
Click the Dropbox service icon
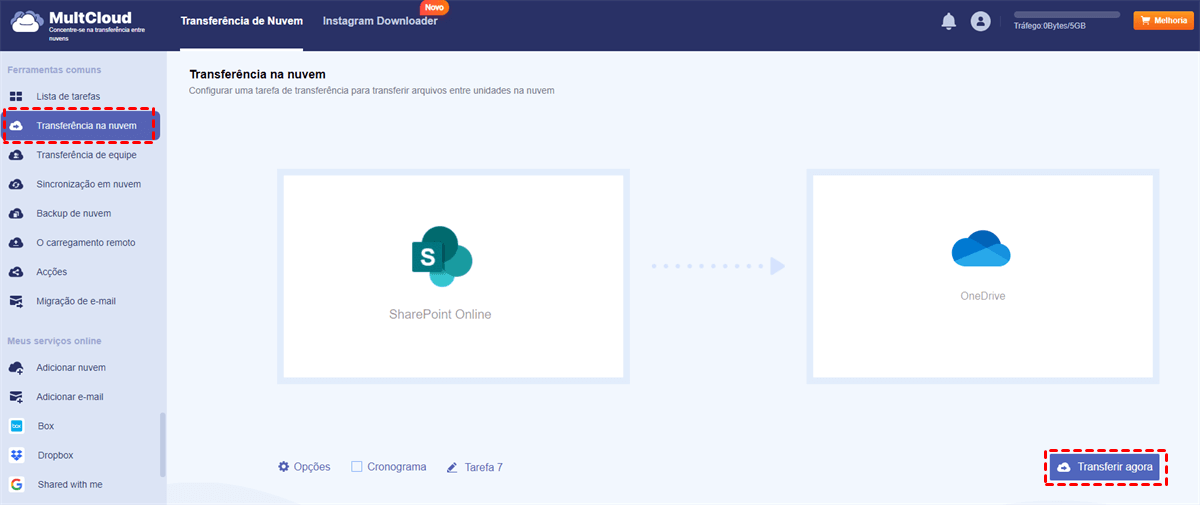pyautogui.click(x=16, y=455)
